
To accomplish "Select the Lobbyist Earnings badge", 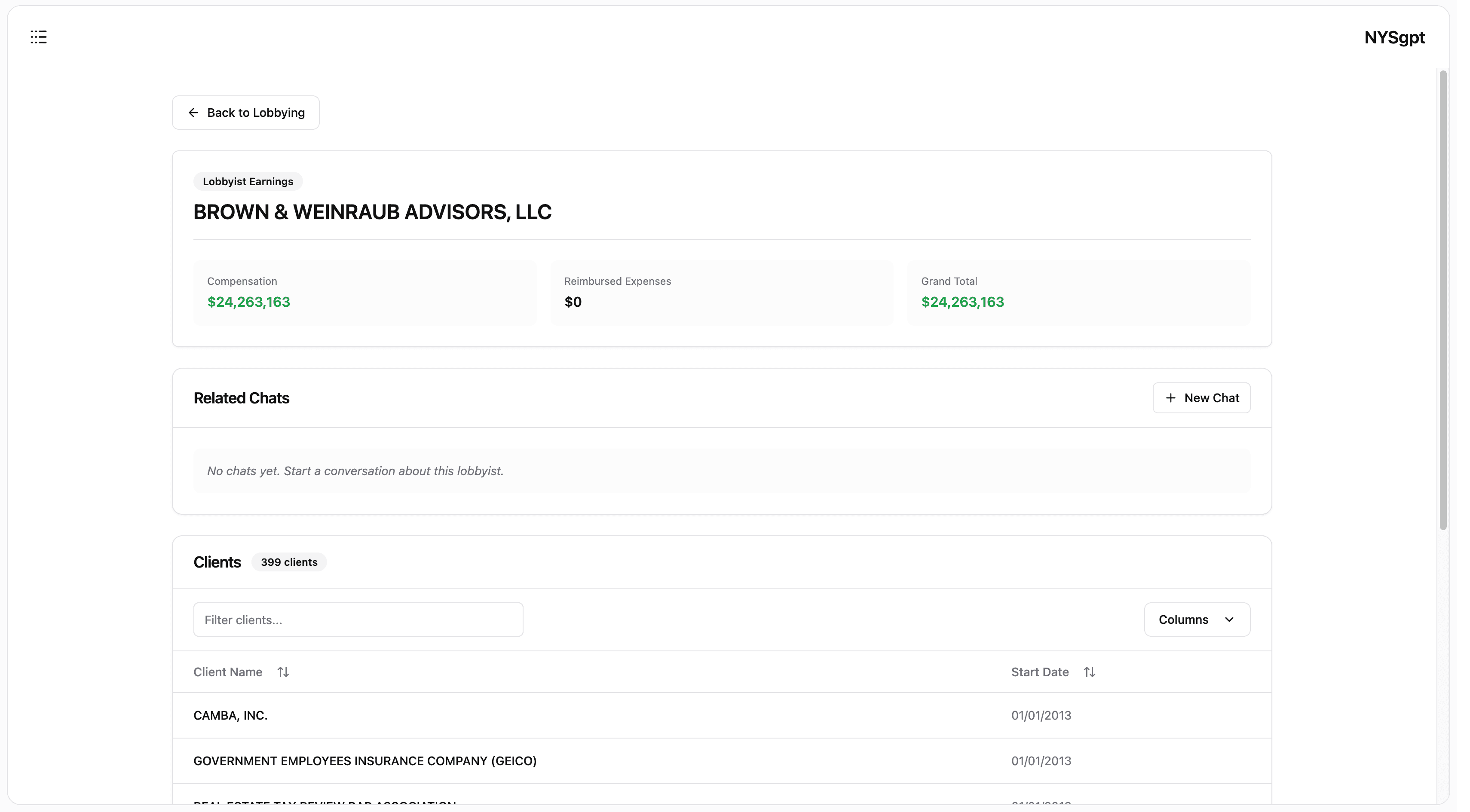I will click(248, 181).
